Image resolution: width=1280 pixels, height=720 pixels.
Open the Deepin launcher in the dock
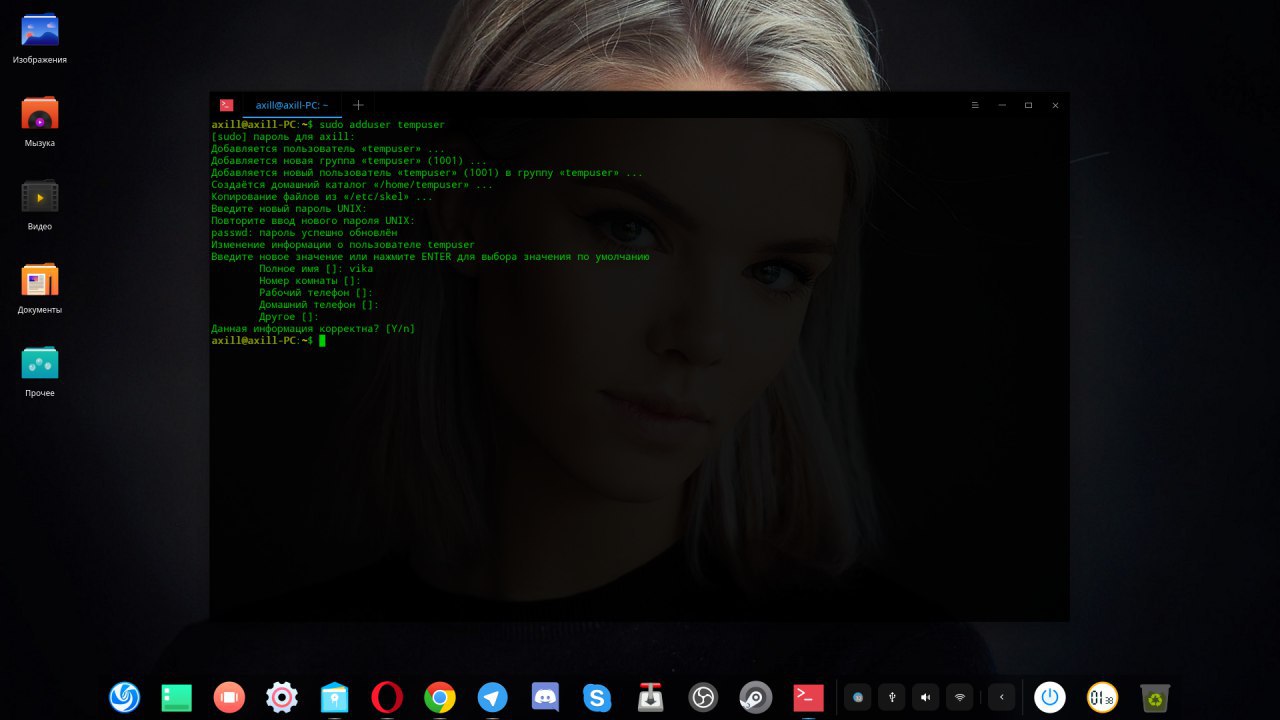tap(125, 697)
